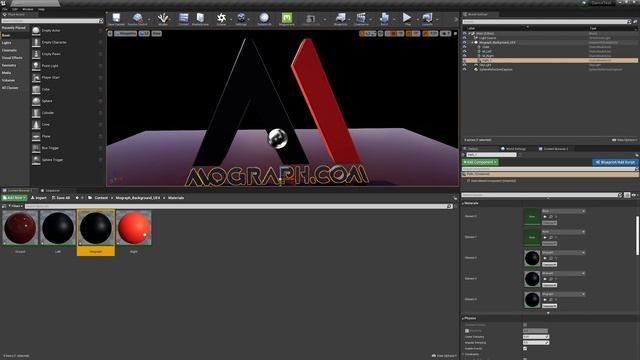Open the Content Browser 2 tab
Image resolution: width=640 pixels, height=360 pixels.
554,149
